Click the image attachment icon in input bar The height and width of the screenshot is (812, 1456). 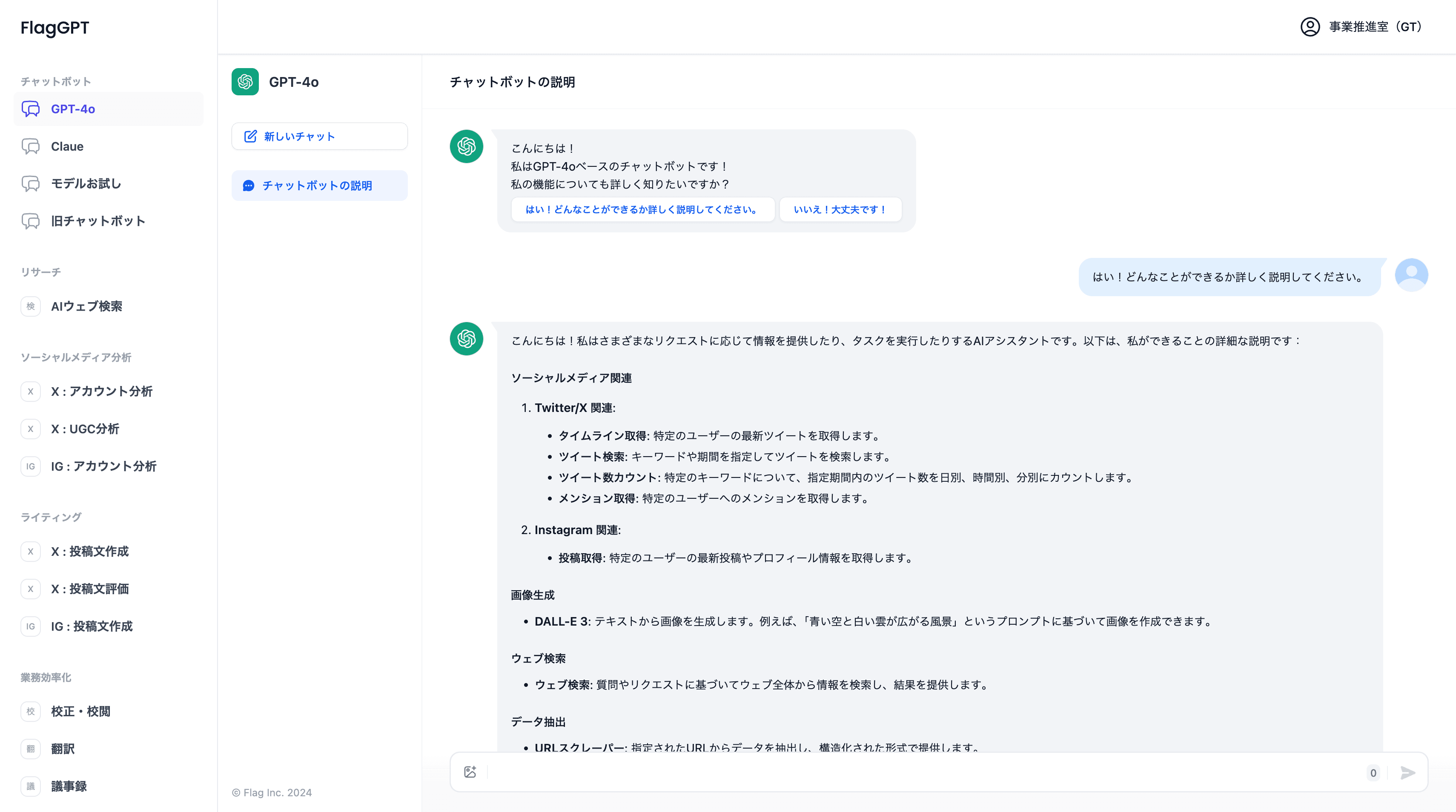click(470, 772)
